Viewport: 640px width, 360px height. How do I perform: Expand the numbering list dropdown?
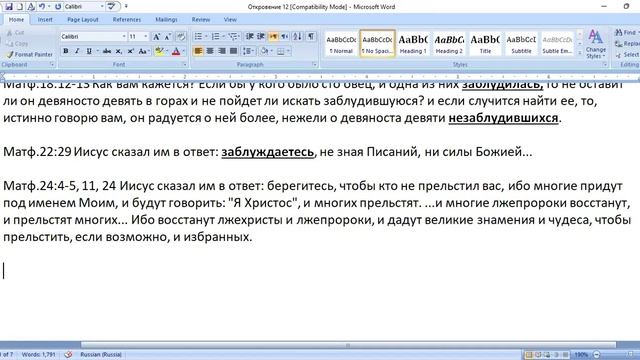click(x=224, y=37)
